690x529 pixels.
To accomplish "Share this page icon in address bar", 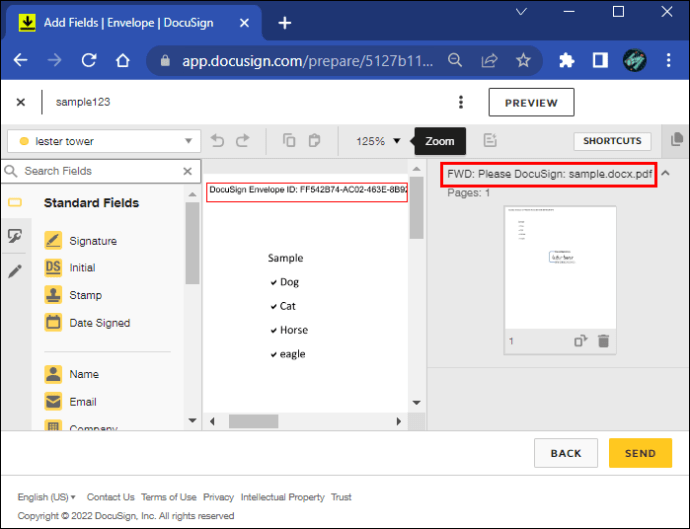I will [x=489, y=60].
